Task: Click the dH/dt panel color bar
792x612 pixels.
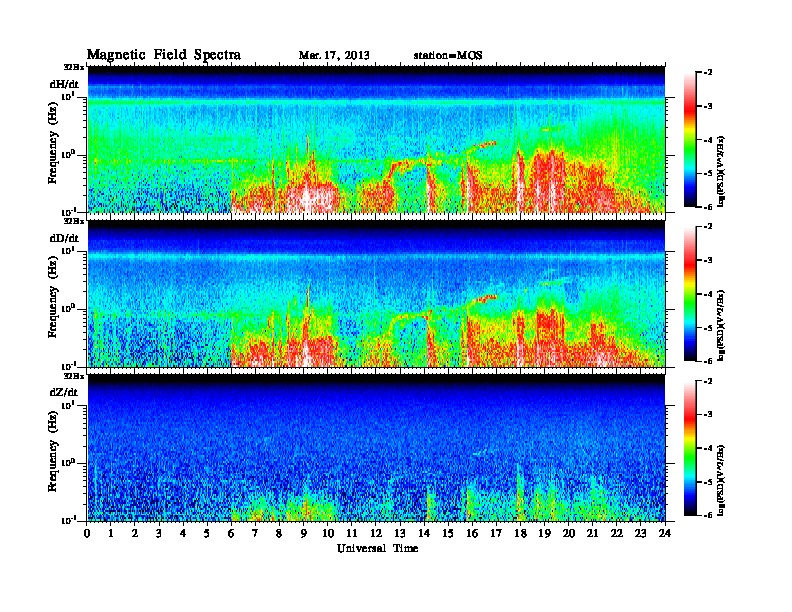Action: 690,140
